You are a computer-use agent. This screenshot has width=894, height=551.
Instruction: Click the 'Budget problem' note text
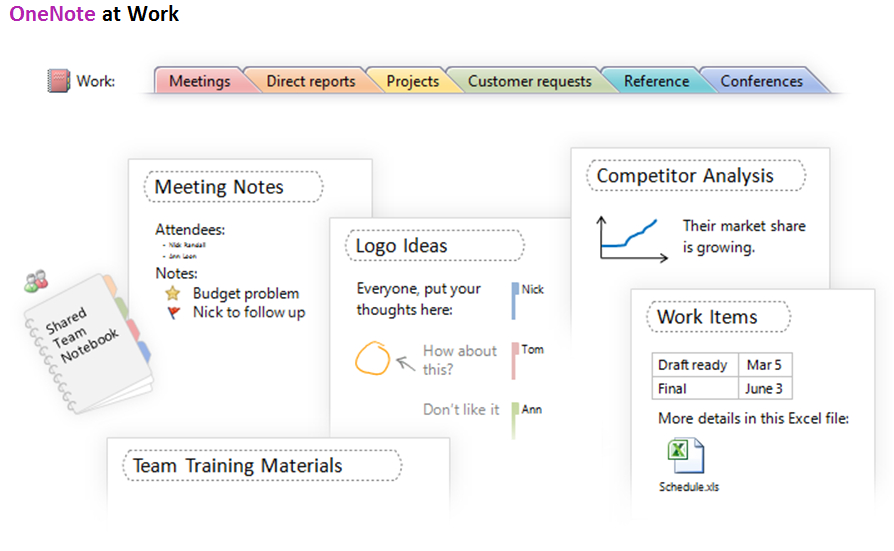coord(246,293)
